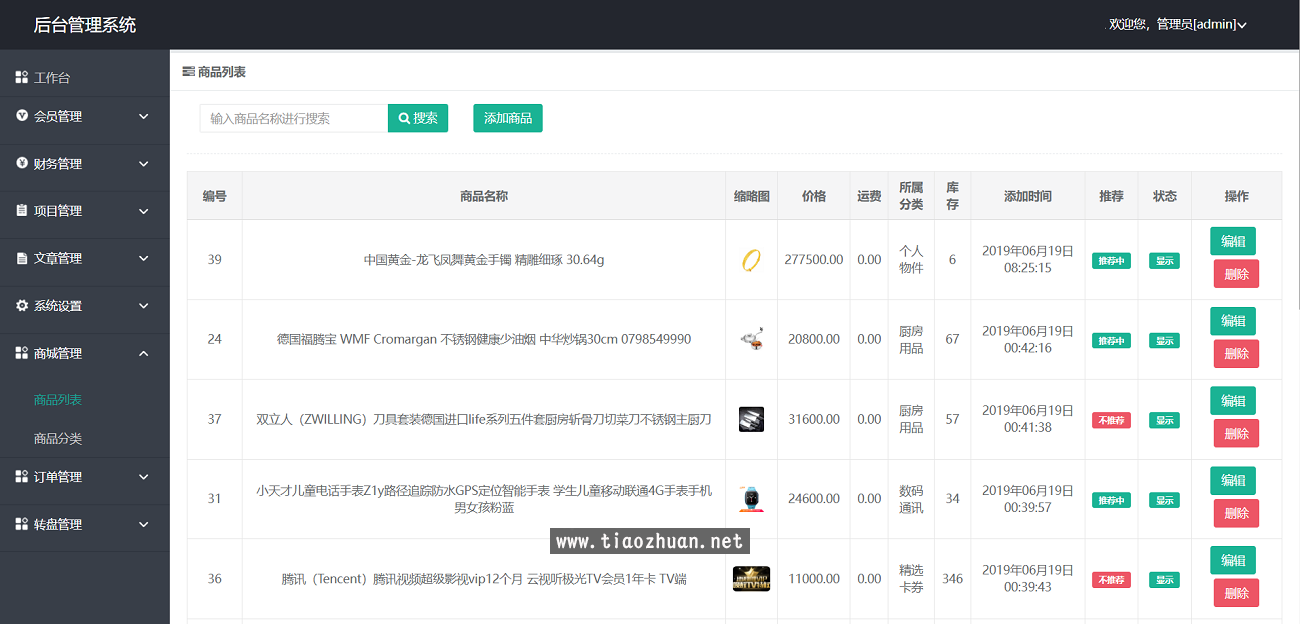1300x624 pixels.
Task: Select 商品列表 in the sidebar submenu
Action: coord(58,400)
